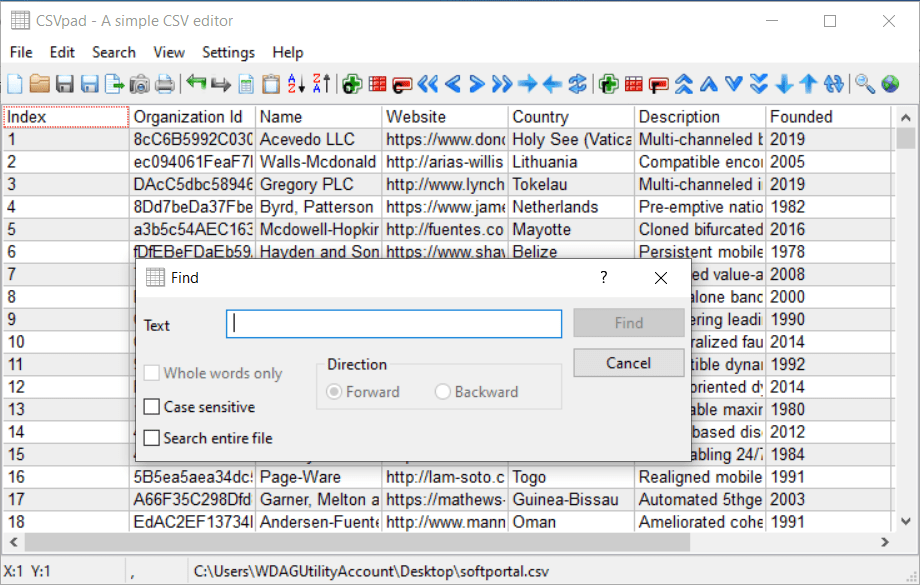Image resolution: width=920 pixels, height=585 pixels.
Task: Select the 'Lithuania' country cell
Action: (x=570, y=162)
